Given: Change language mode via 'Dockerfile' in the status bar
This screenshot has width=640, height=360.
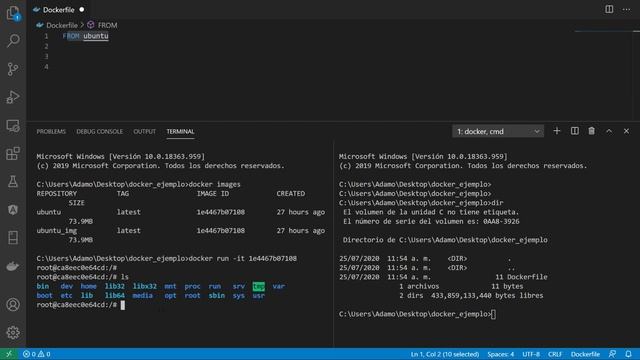Looking at the screenshot, I should pyautogui.click(x=585, y=354).
